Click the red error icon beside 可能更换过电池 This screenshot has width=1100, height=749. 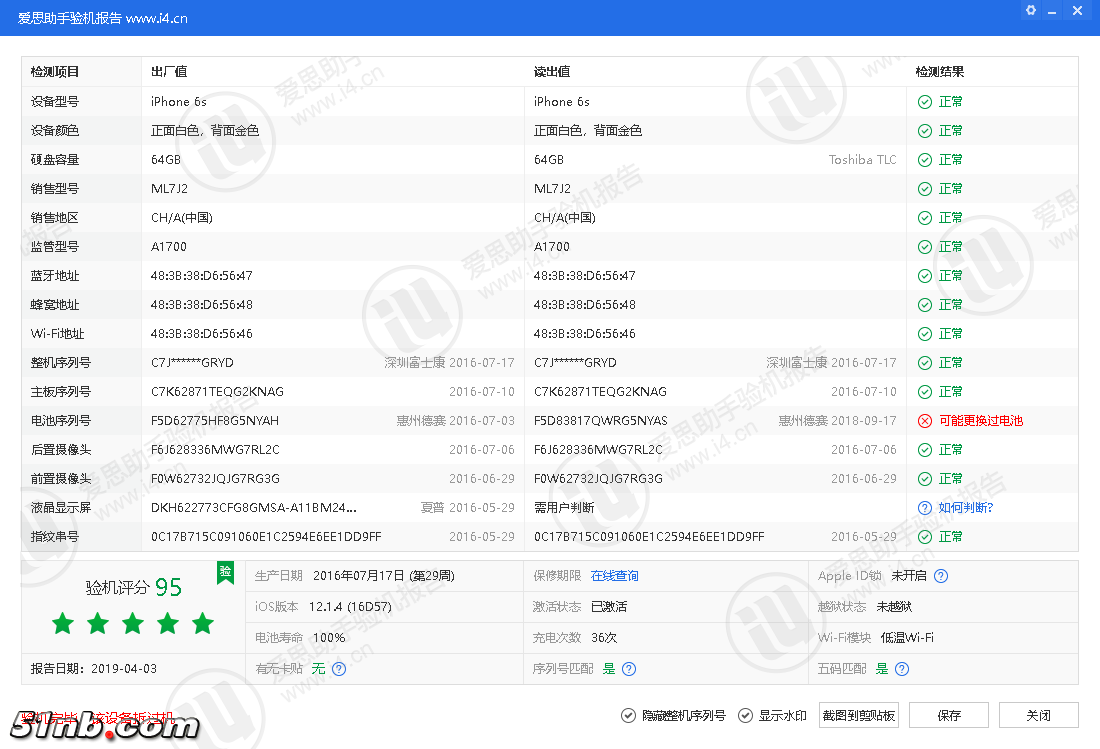(924, 420)
